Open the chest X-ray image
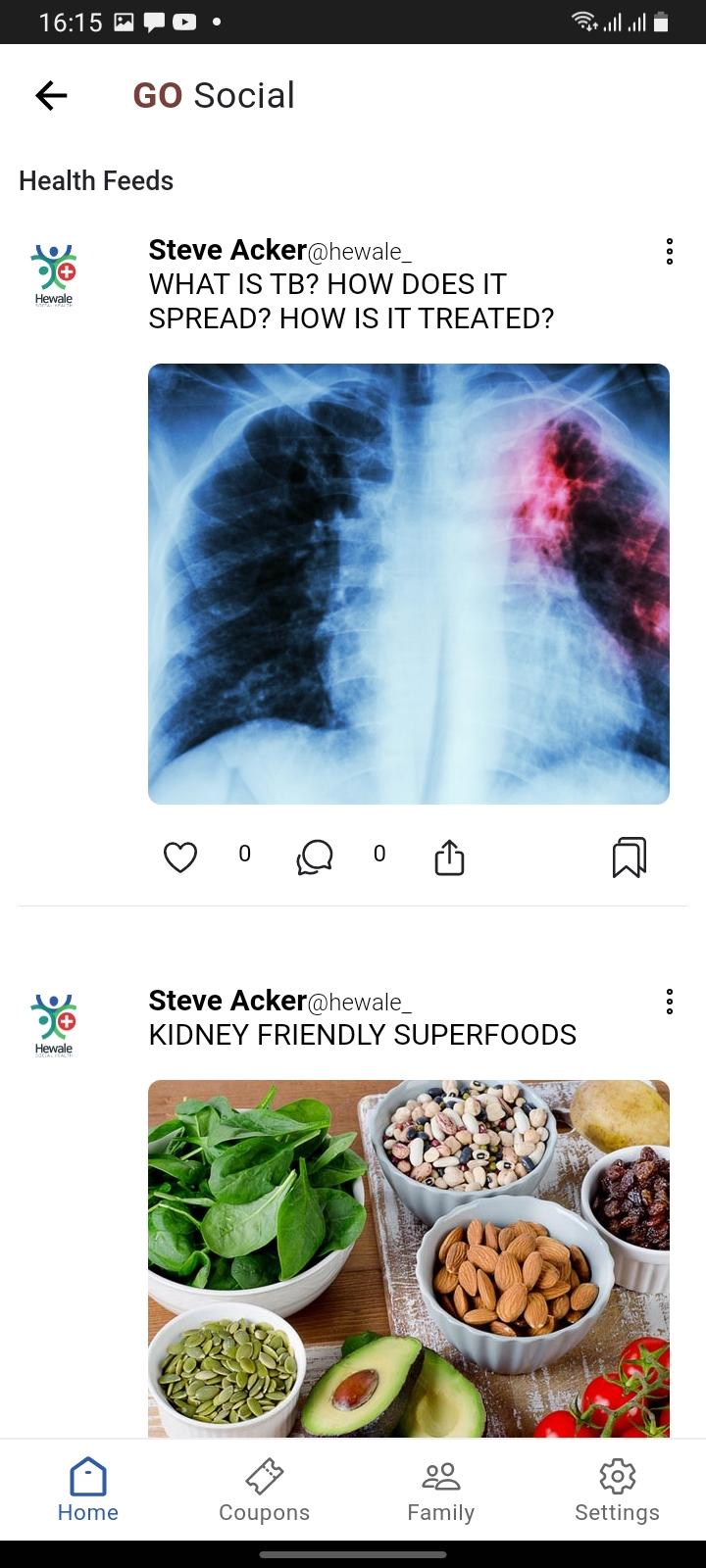Image resolution: width=706 pixels, height=1568 pixels. [409, 584]
